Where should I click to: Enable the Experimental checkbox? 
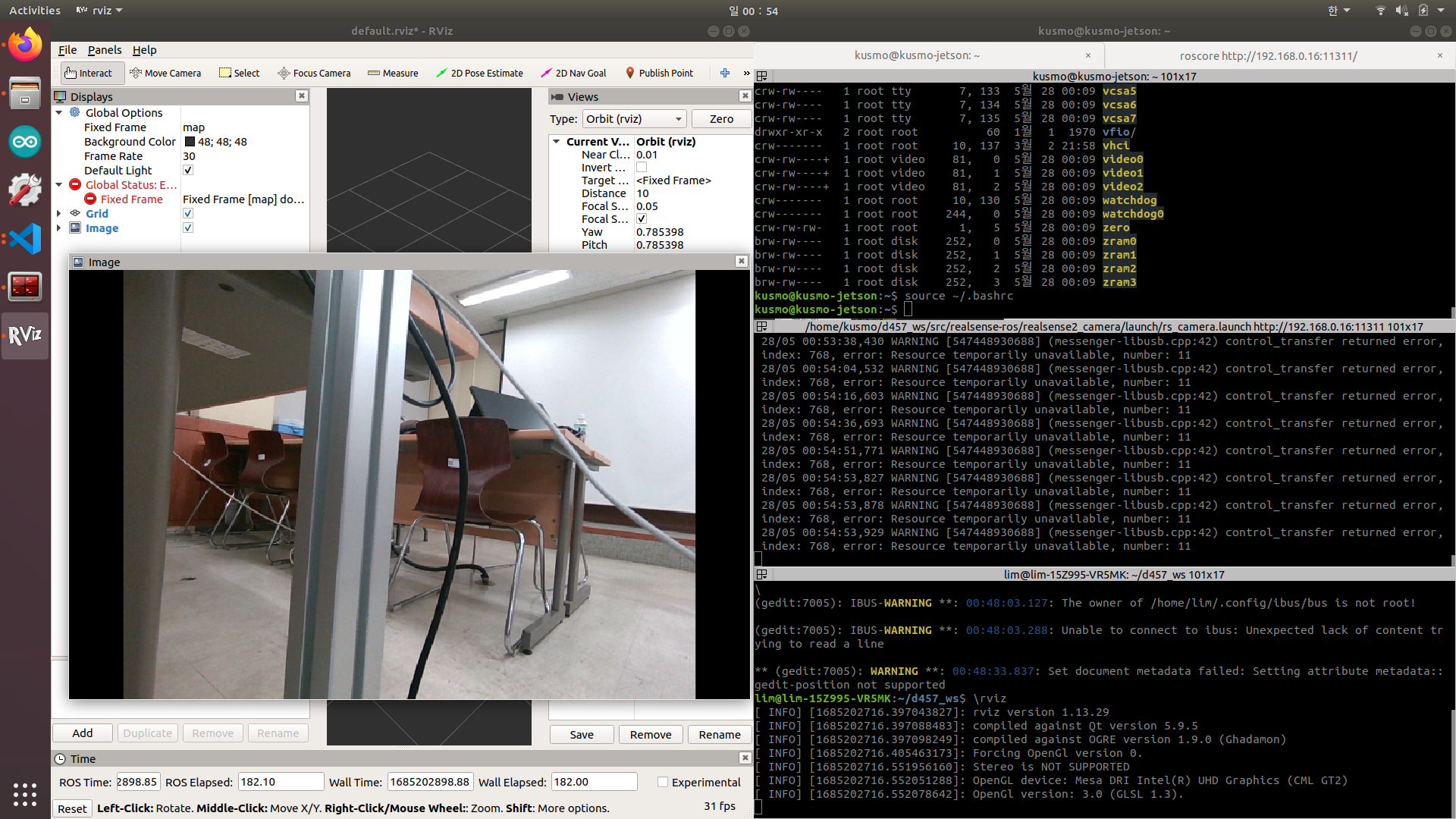[x=663, y=782]
